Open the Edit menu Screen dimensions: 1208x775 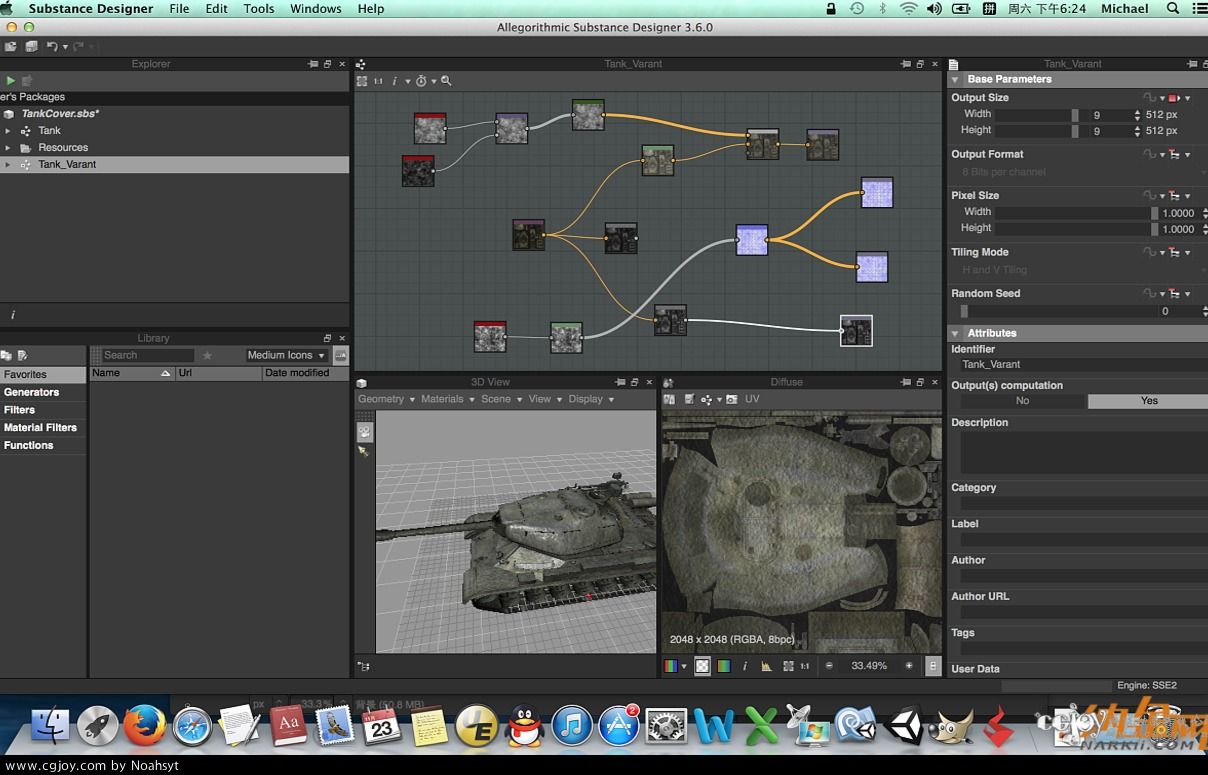tap(216, 9)
